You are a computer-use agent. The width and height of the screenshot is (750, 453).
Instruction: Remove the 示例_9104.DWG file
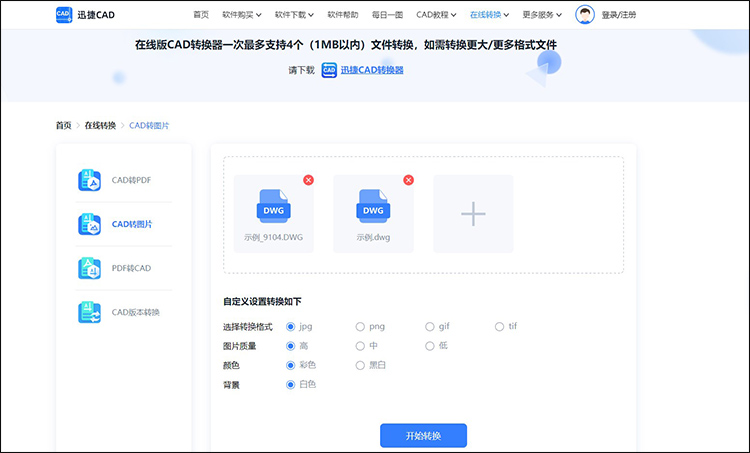click(x=309, y=180)
